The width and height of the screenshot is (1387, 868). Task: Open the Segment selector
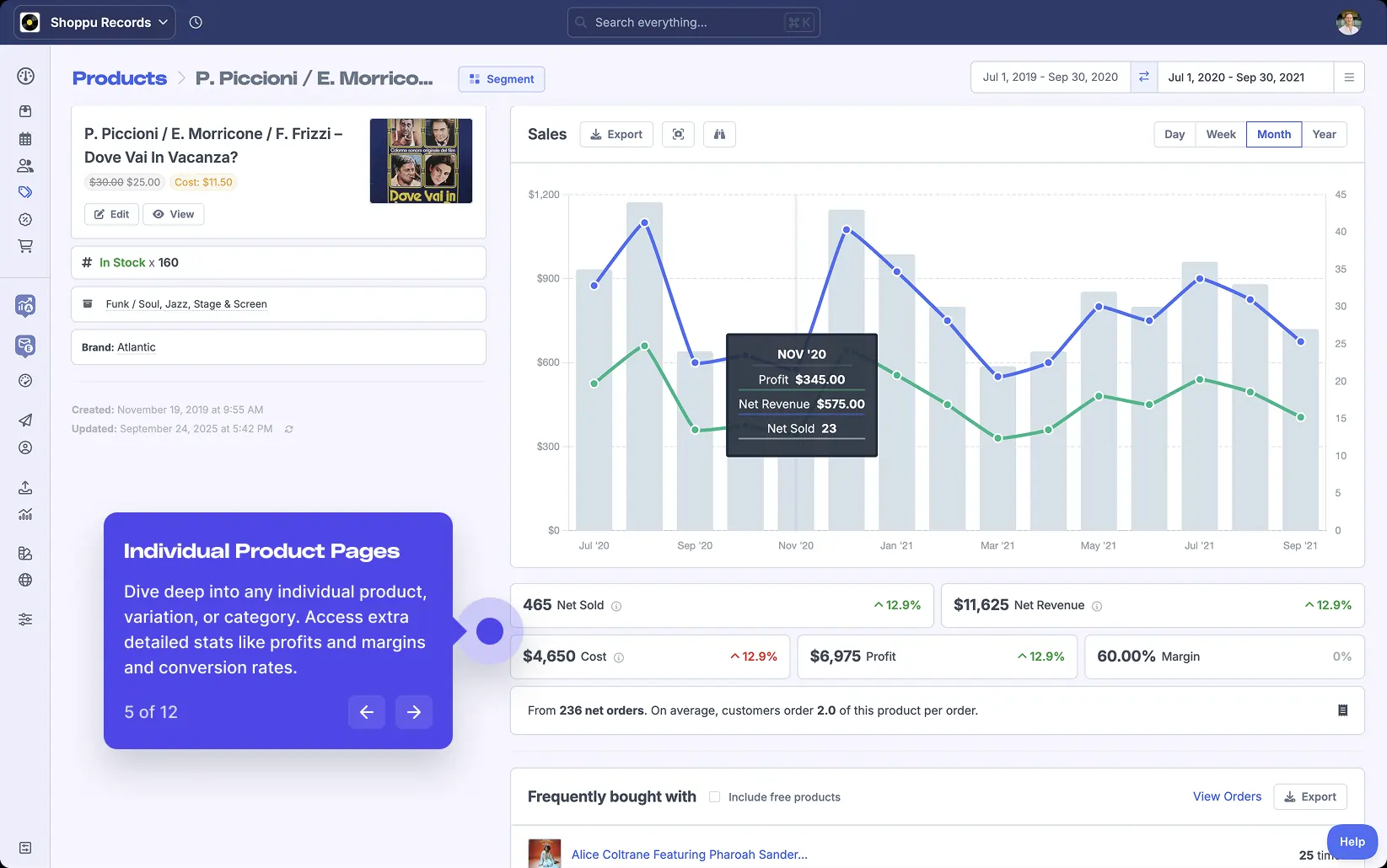pyautogui.click(x=501, y=78)
